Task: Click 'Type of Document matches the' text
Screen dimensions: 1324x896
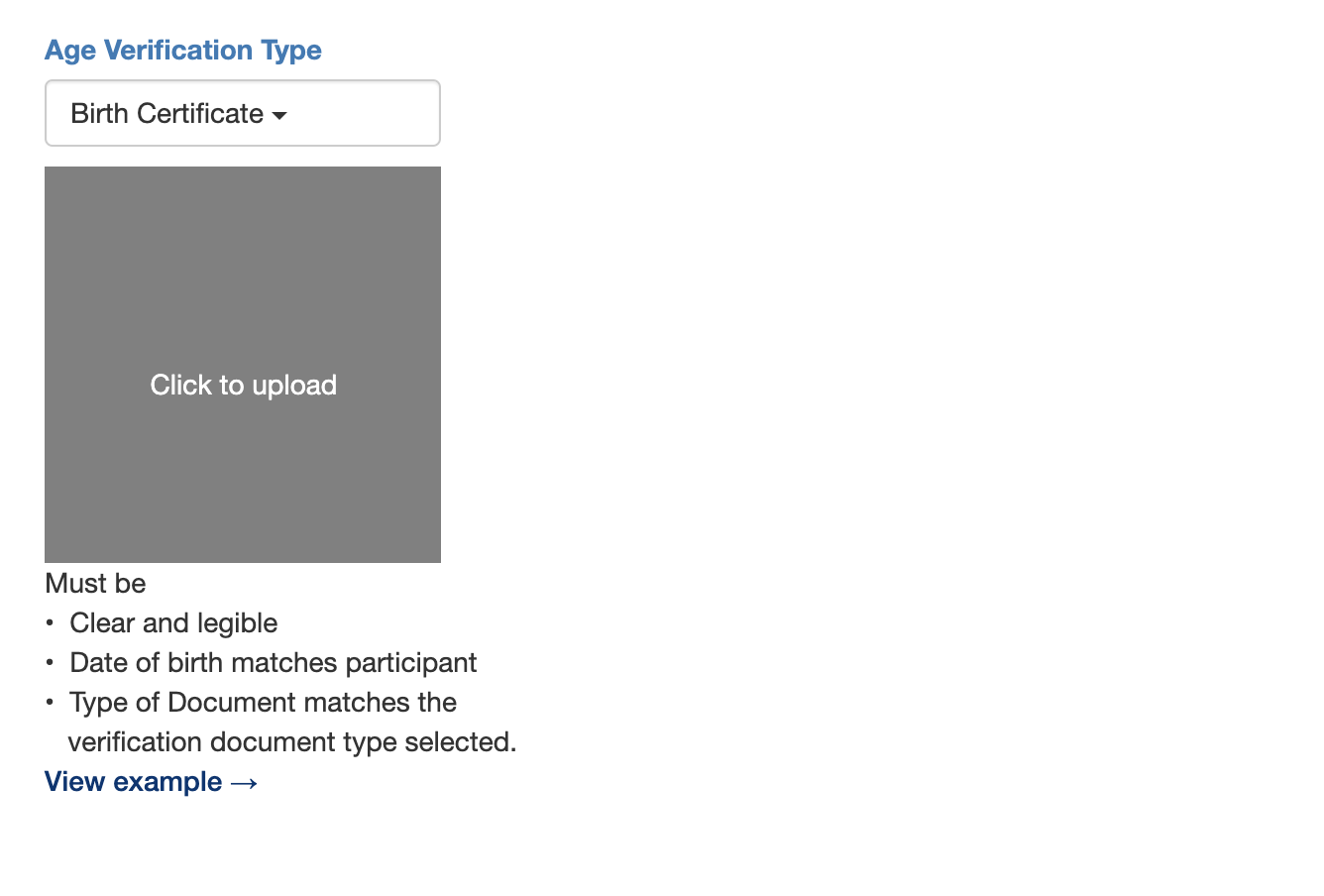Action: [263, 702]
